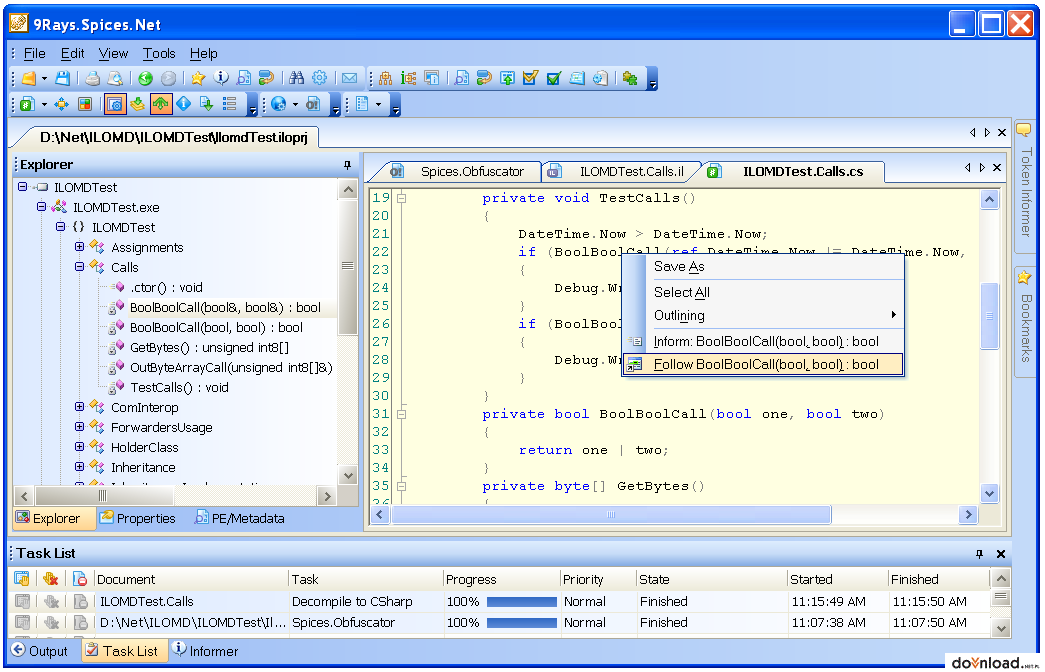
Task: Click the blue diamond info icon
Action: 184,104
